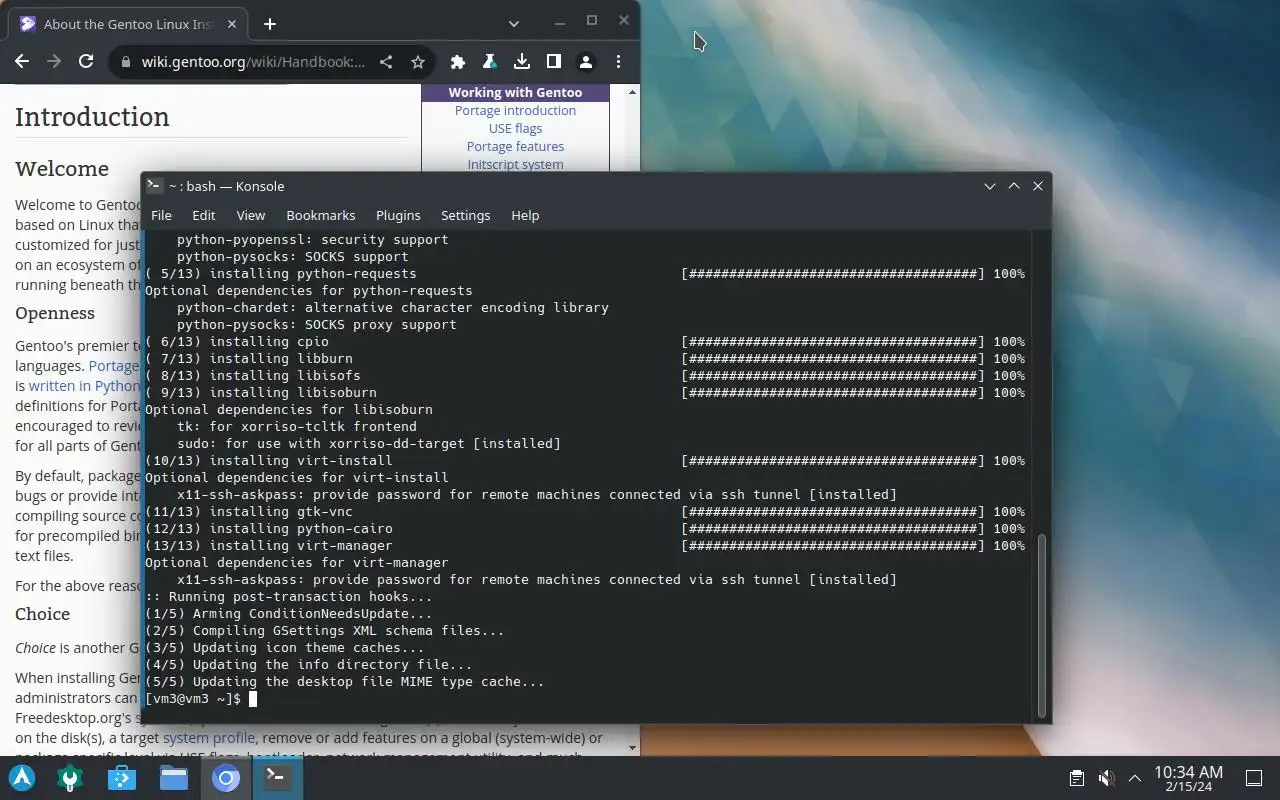Open the clock showing 10:34 AM
The width and height of the screenshot is (1280, 800).
1188,778
